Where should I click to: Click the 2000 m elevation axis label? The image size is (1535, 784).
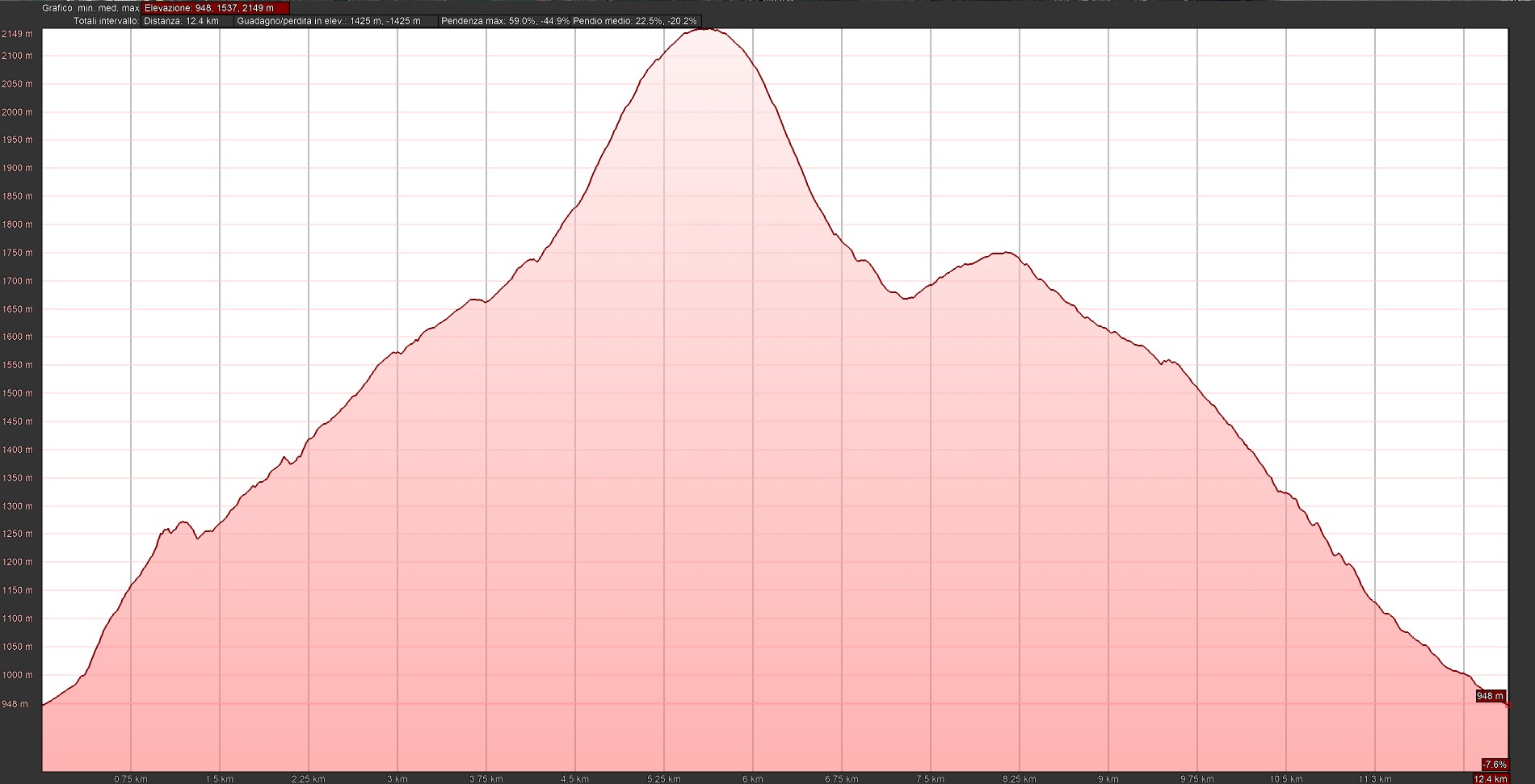coord(17,112)
